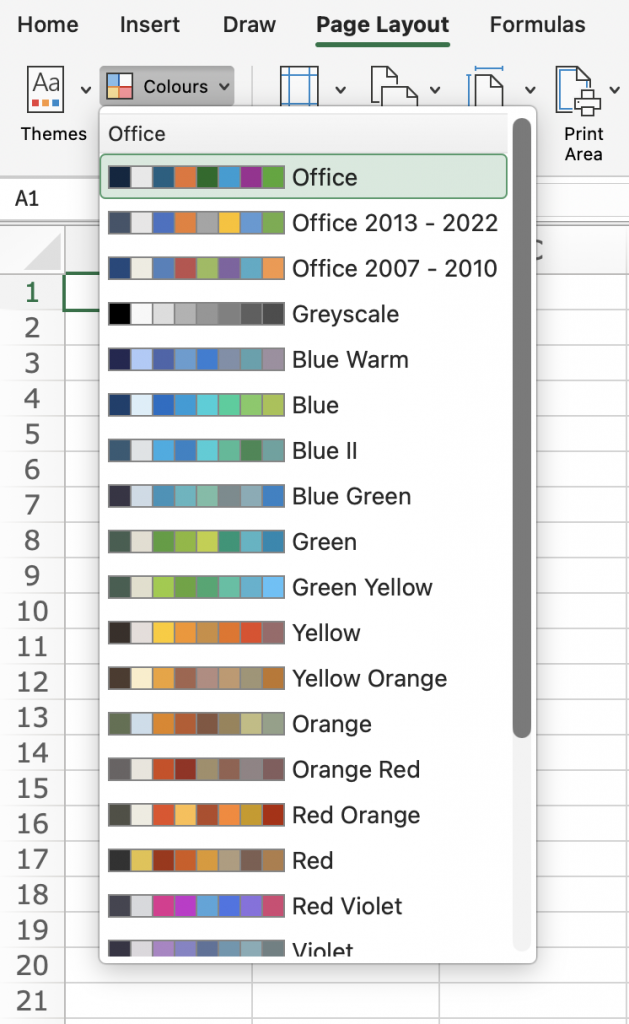Expand the Margins dropdown arrow
Image resolution: width=629 pixels, height=1024 pixels.
pyautogui.click(x=340, y=89)
